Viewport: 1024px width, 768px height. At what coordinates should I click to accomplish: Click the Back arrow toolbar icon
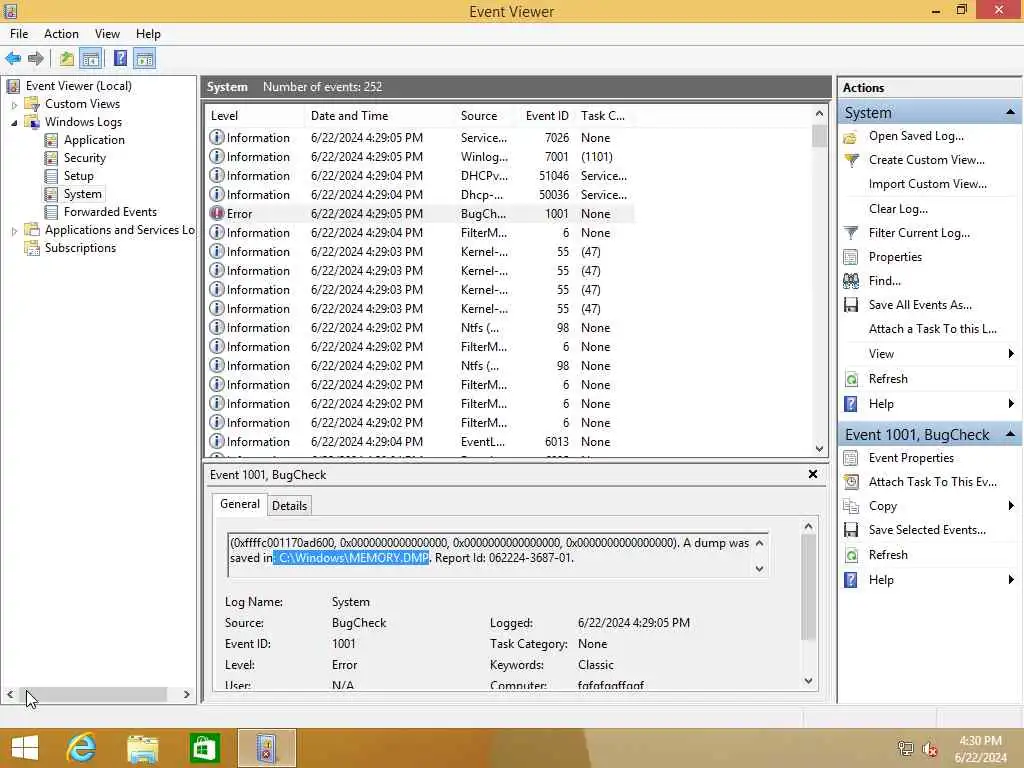[13, 59]
